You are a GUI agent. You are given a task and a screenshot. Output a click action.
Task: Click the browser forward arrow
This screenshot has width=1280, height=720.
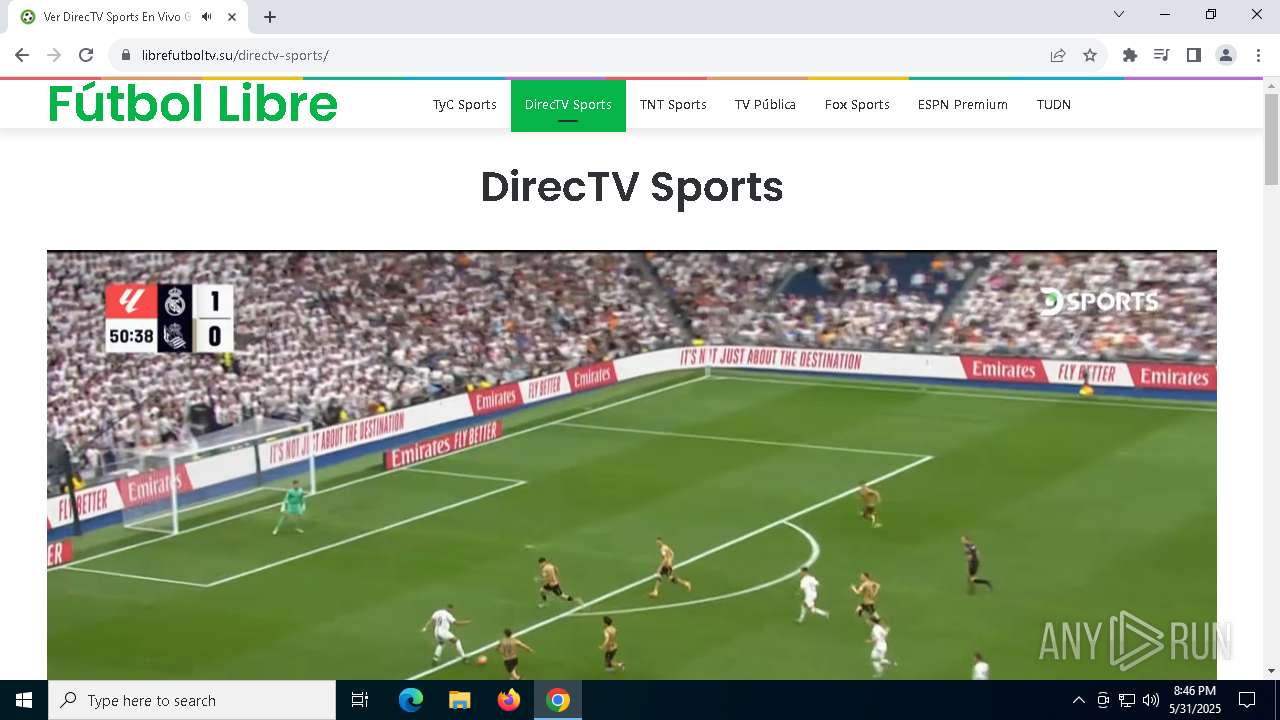(x=54, y=55)
